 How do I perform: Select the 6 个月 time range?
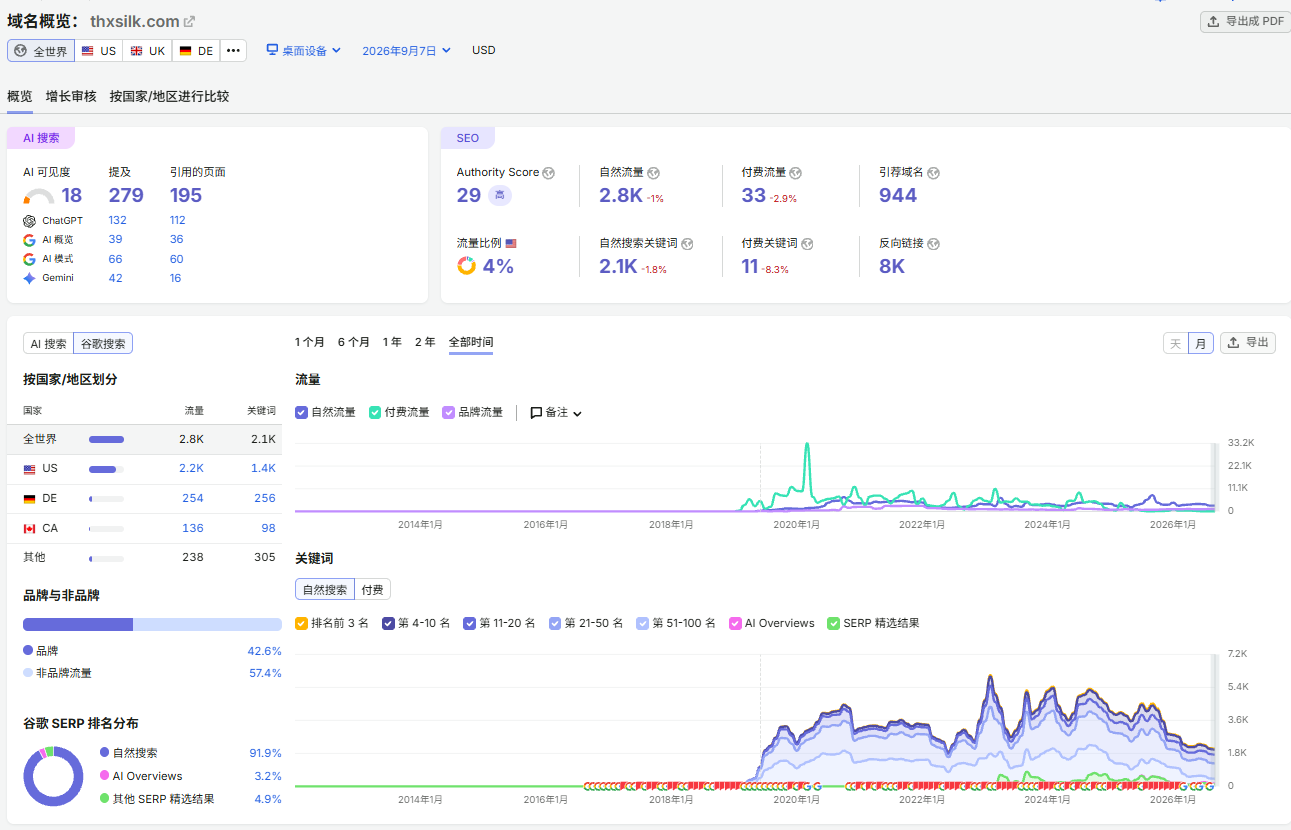click(354, 342)
